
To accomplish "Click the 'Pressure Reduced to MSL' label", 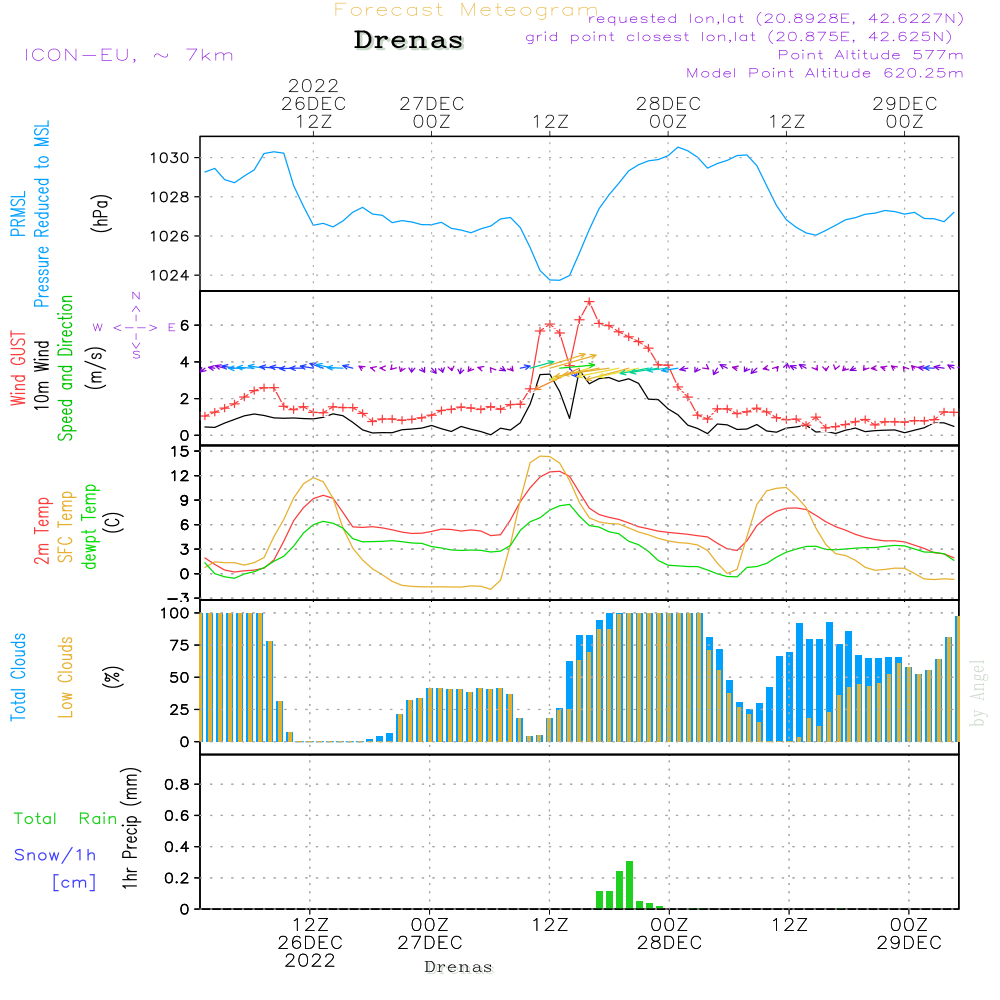I will [41, 214].
